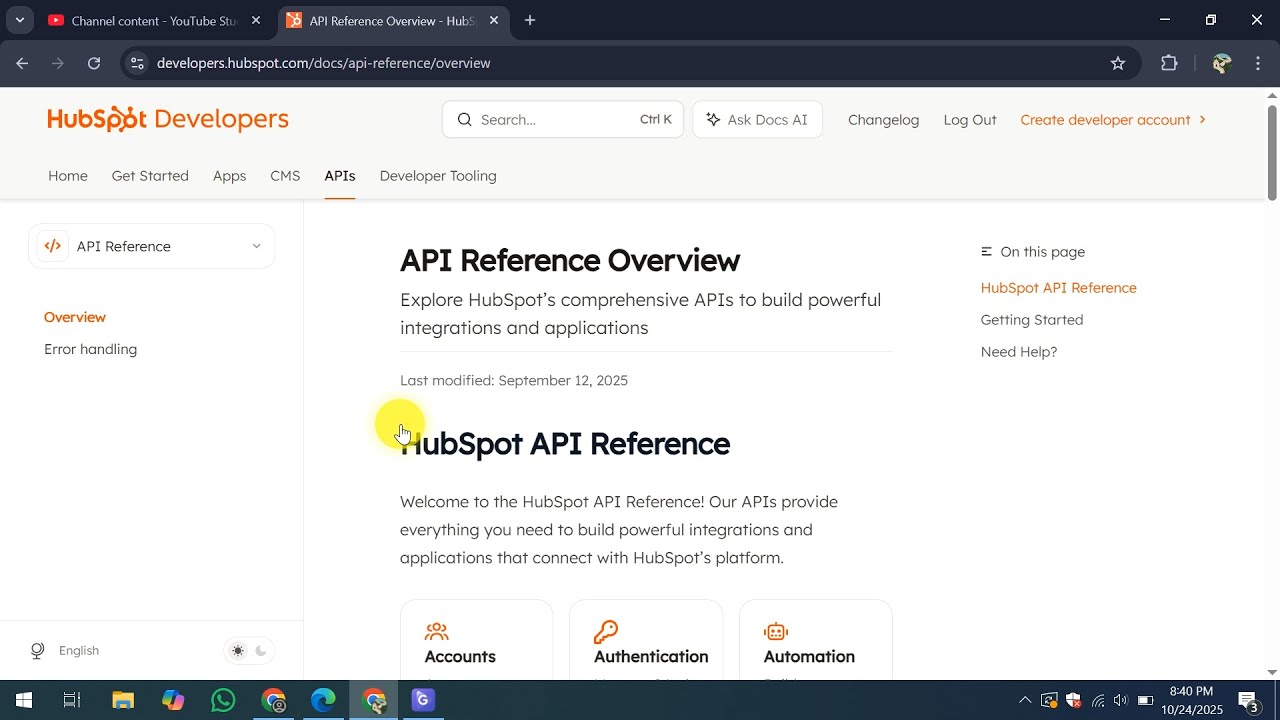
Task: Select the APIs nav tab
Action: click(x=340, y=176)
